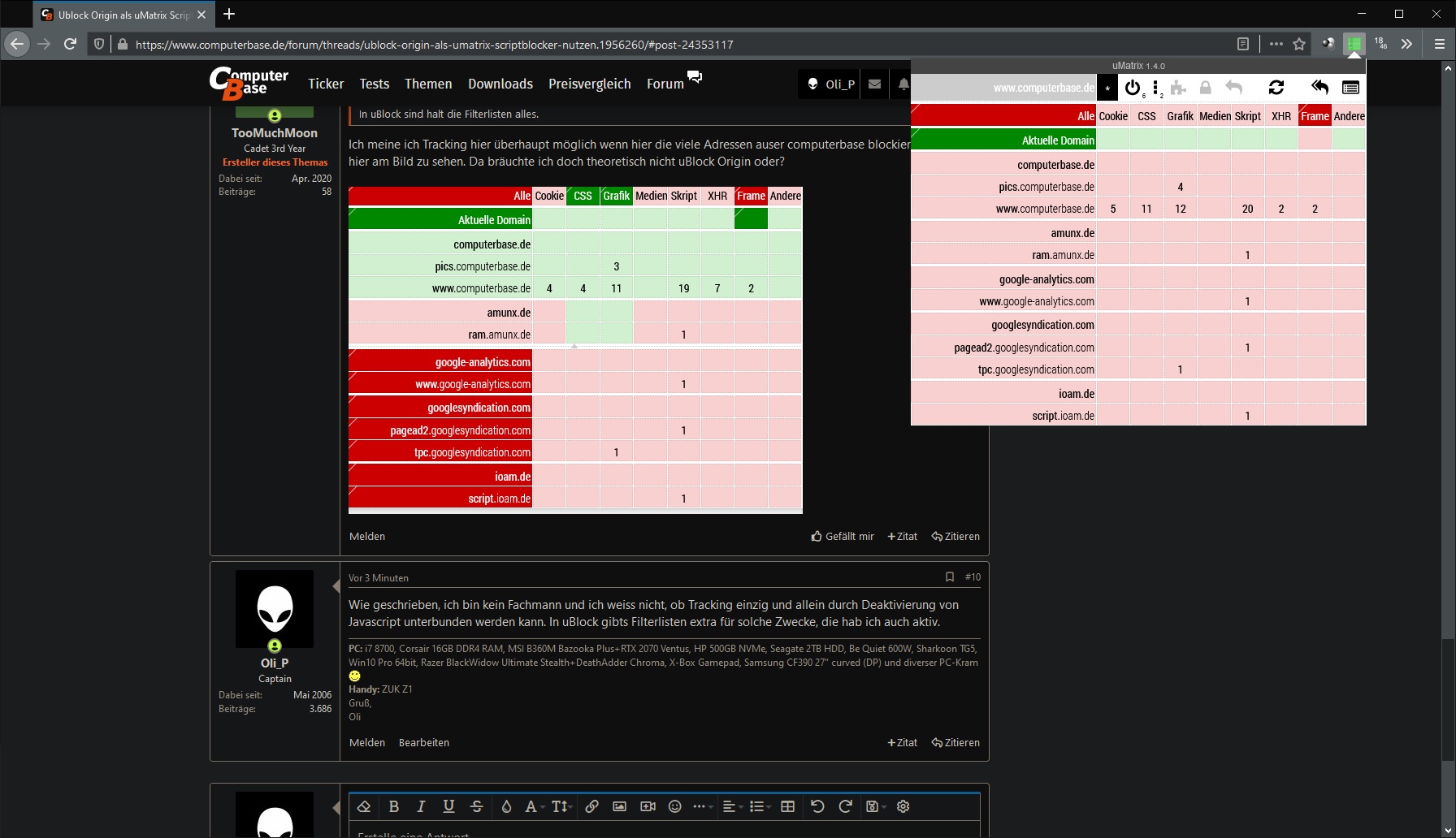The image size is (1456, 838).
Task: Save temporary changes with padlock icon
Action: coord(1206,88)
